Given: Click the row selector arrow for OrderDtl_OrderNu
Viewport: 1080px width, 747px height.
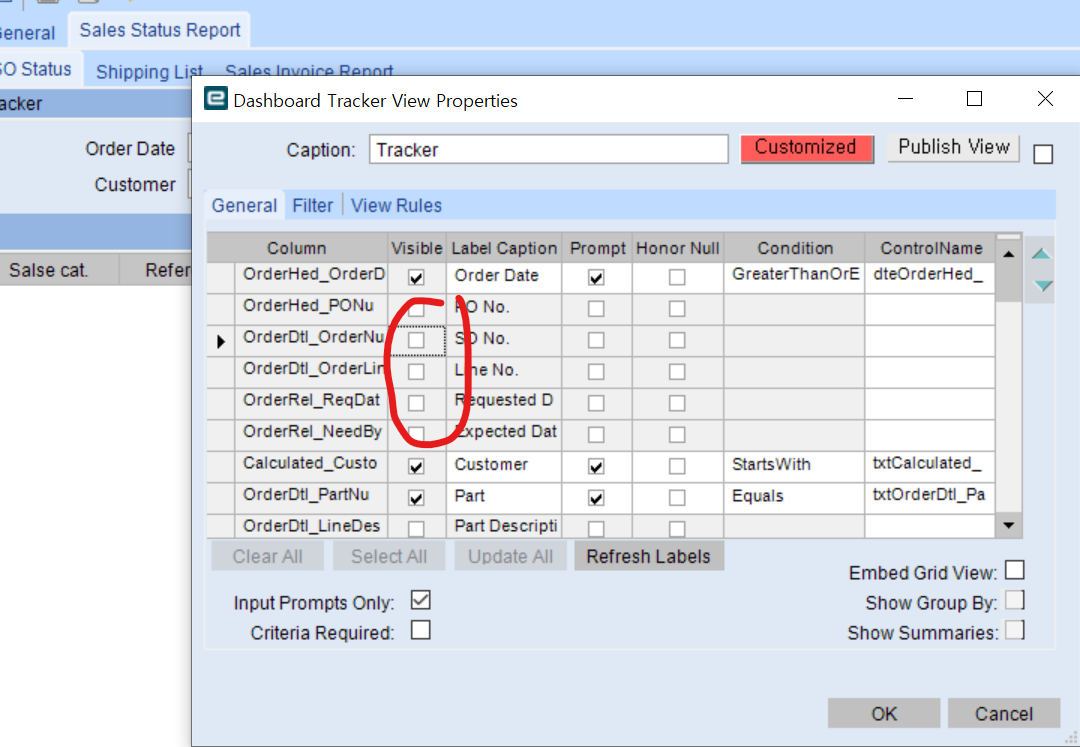Looking at the screenshot, I should pos(220,341).
